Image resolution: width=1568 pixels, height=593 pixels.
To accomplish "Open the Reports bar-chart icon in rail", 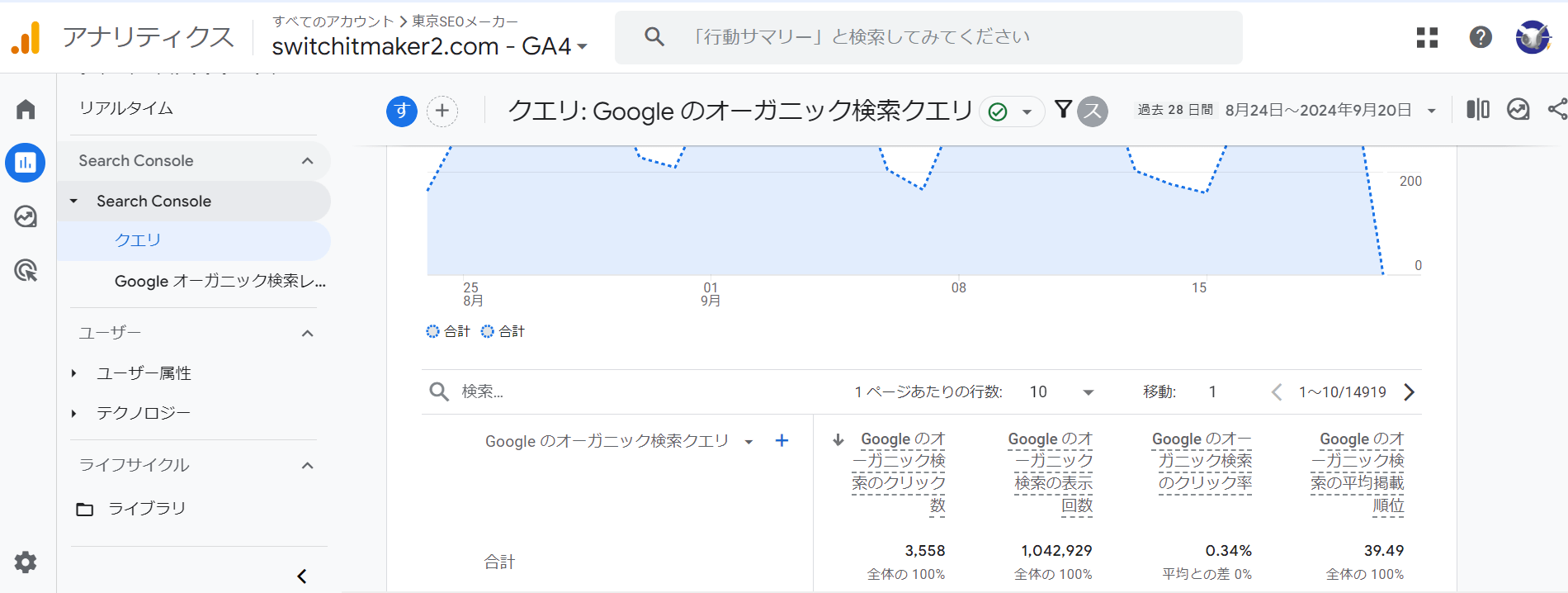I will [x=26, y=162].
